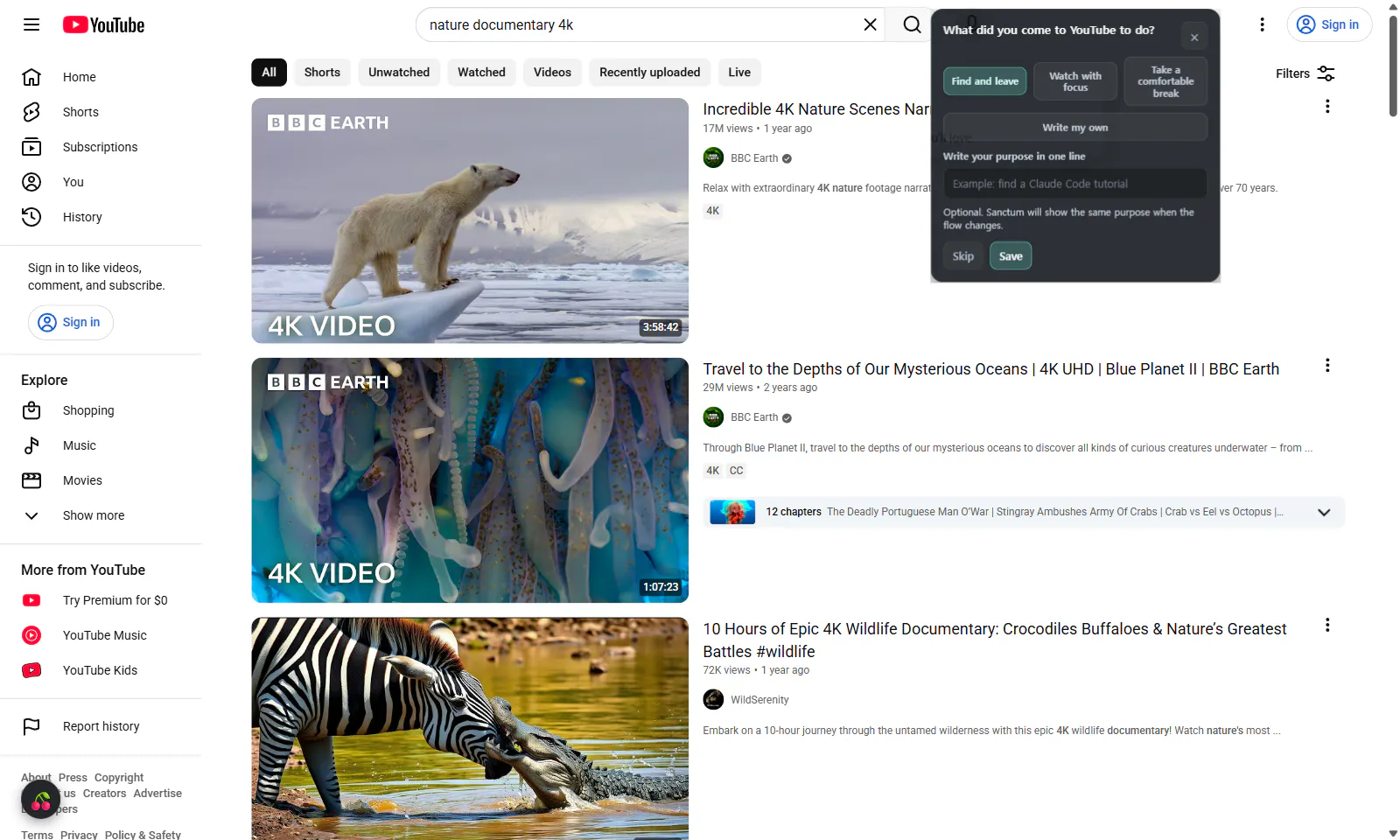Screen dimensions: 1400x840
Task: Open more options for Mysterious Oceans video
Action: (x=1327, y=366)
